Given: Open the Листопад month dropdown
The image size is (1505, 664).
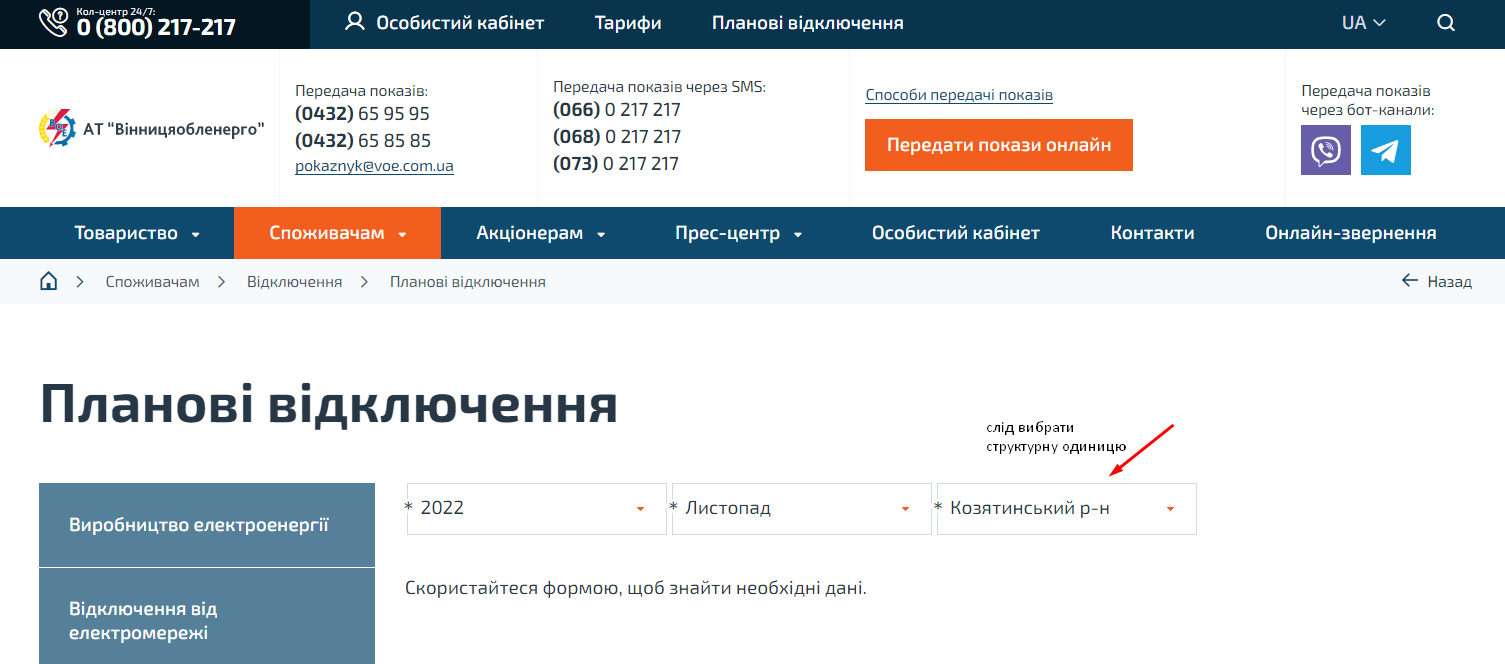Looking at the screenshot, I should click(904, 508).
